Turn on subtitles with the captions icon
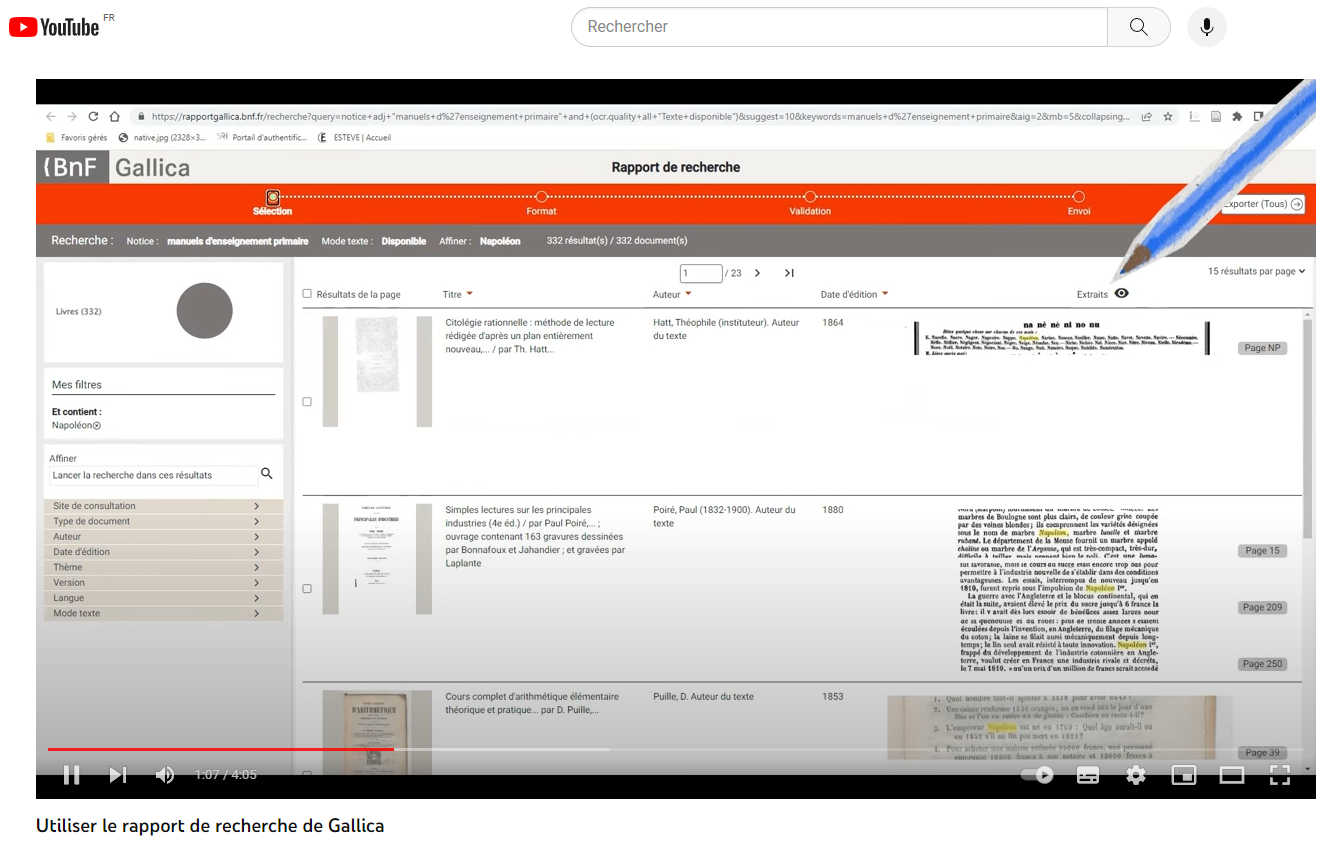Viewport: 1339px width, 843px height. pyautogui.click(x=1088, y=775)
